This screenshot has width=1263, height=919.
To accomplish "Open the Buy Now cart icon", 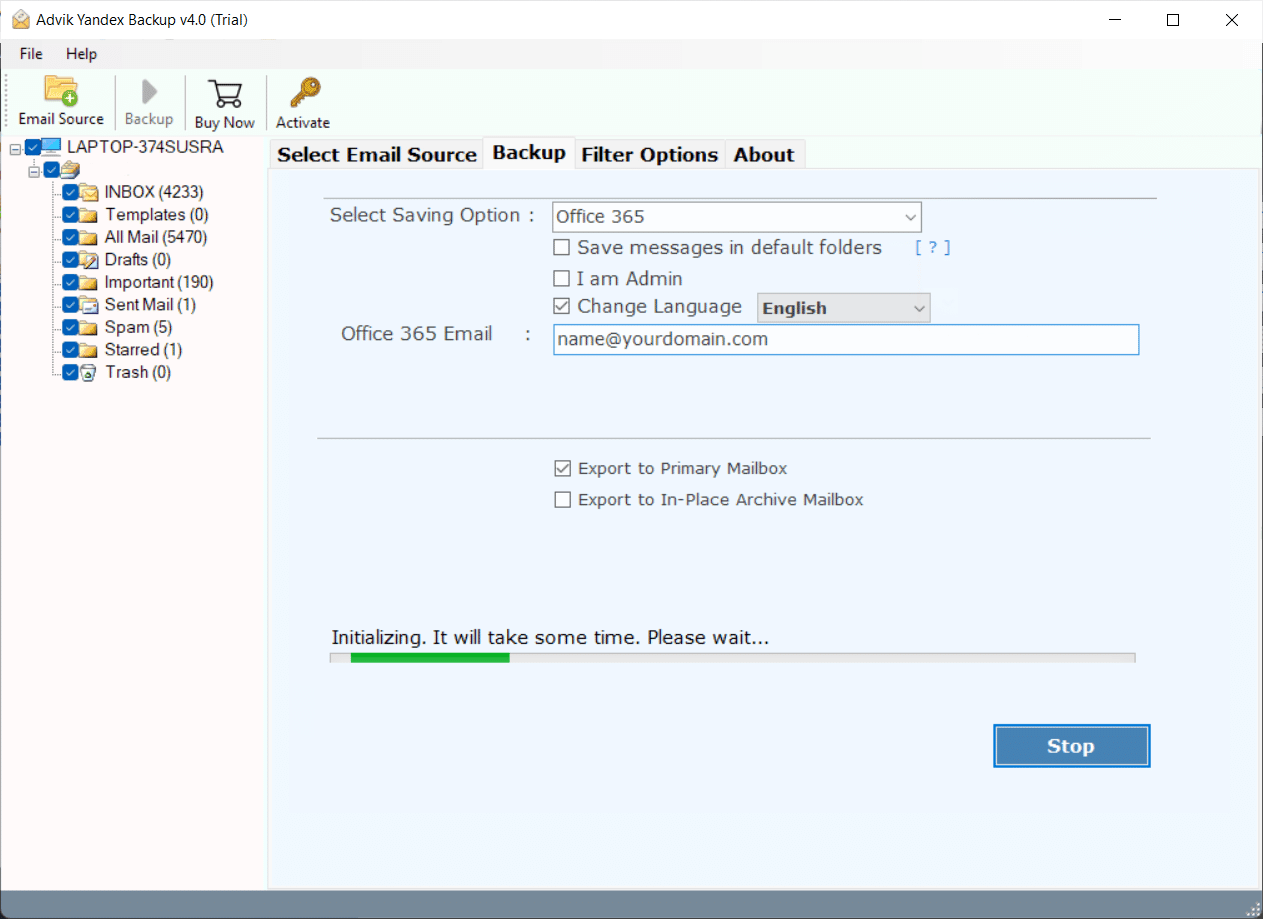I will [x=225, y=94].
